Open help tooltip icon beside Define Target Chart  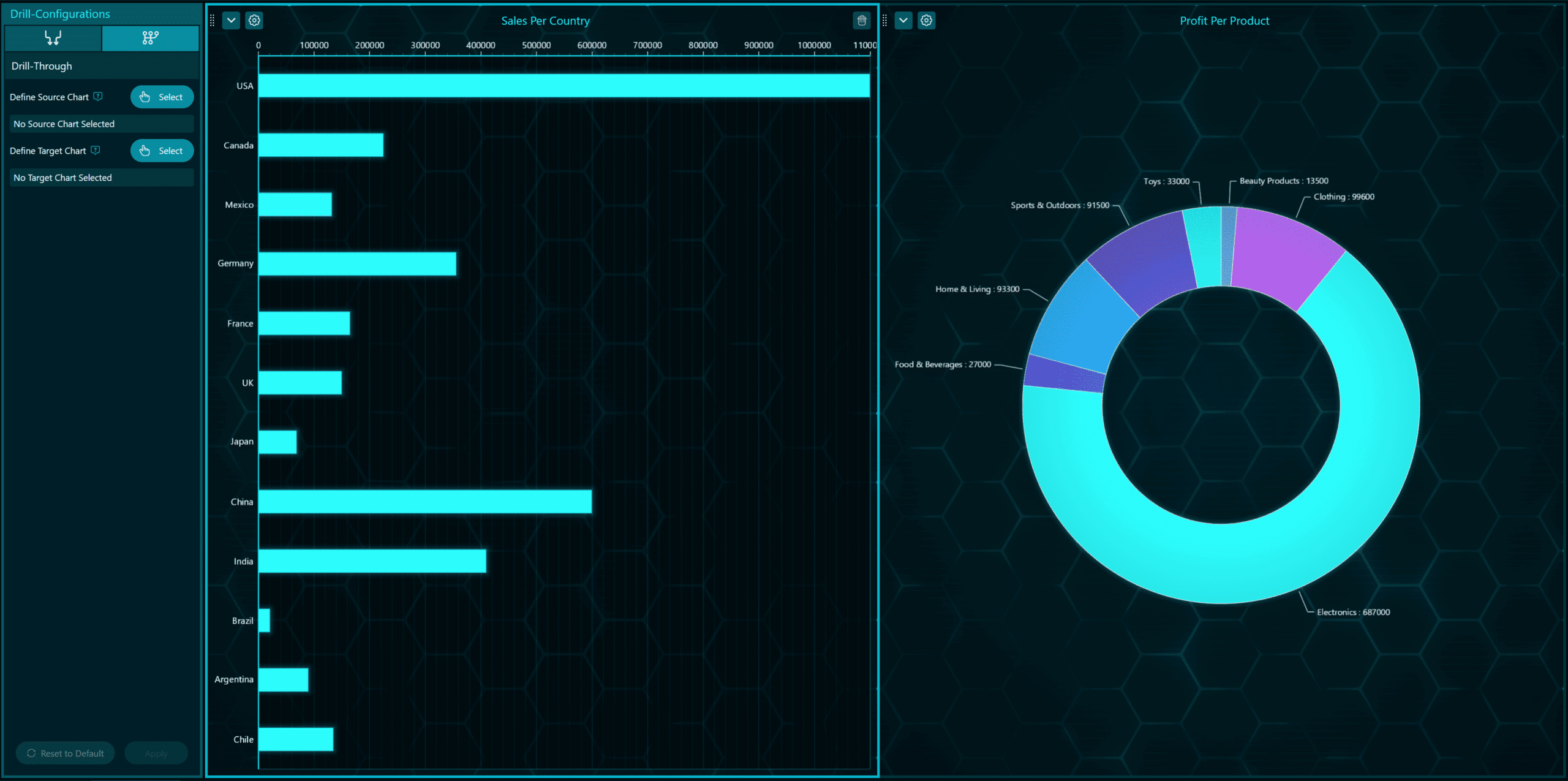[x=96, y=151]
